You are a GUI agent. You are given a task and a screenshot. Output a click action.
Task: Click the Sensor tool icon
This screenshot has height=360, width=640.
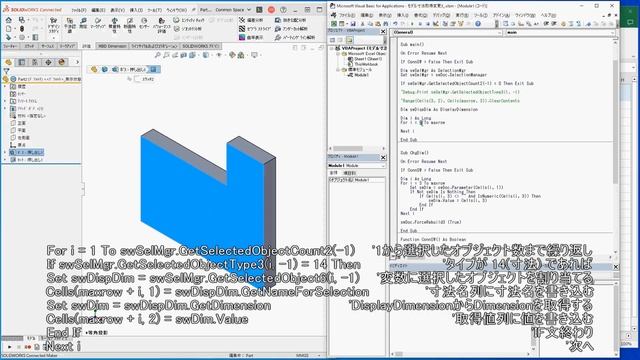point(144,23)
